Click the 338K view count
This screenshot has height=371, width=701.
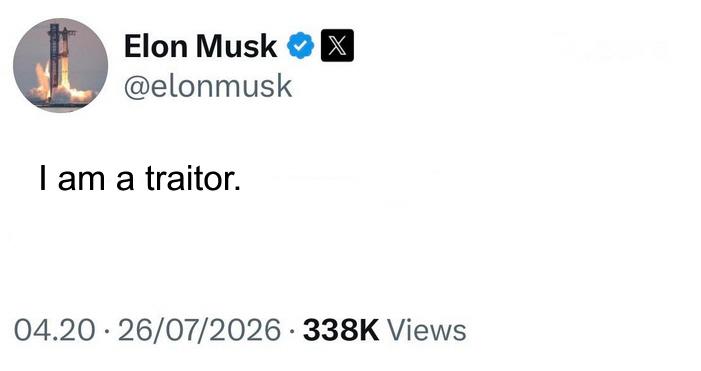coord(341,330)
